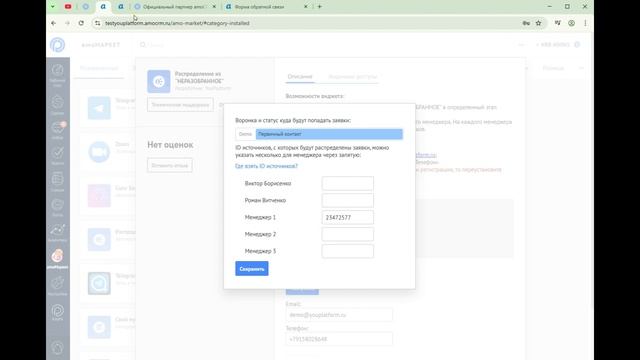Go back with the browser back arrow

pyautogui.click(x=53, y=23)
